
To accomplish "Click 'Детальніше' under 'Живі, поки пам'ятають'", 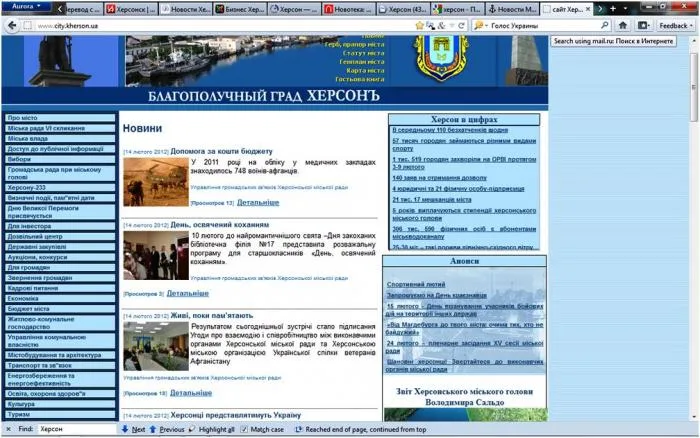I will click(x=191, y=393).
